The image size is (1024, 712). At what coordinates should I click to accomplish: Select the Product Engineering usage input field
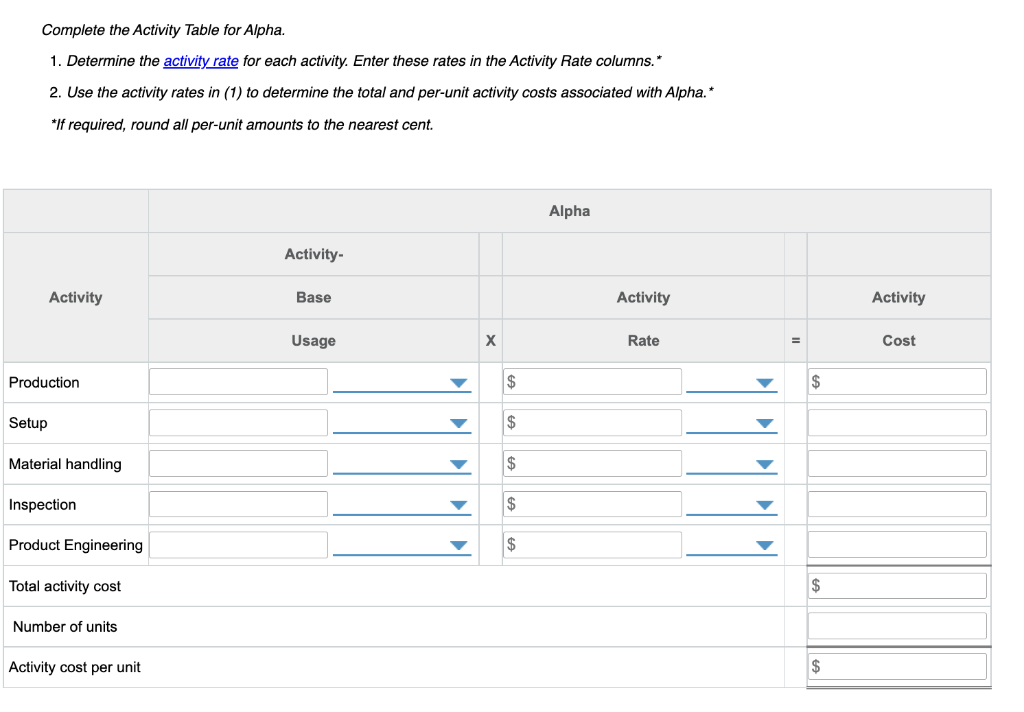coord(238,544)
